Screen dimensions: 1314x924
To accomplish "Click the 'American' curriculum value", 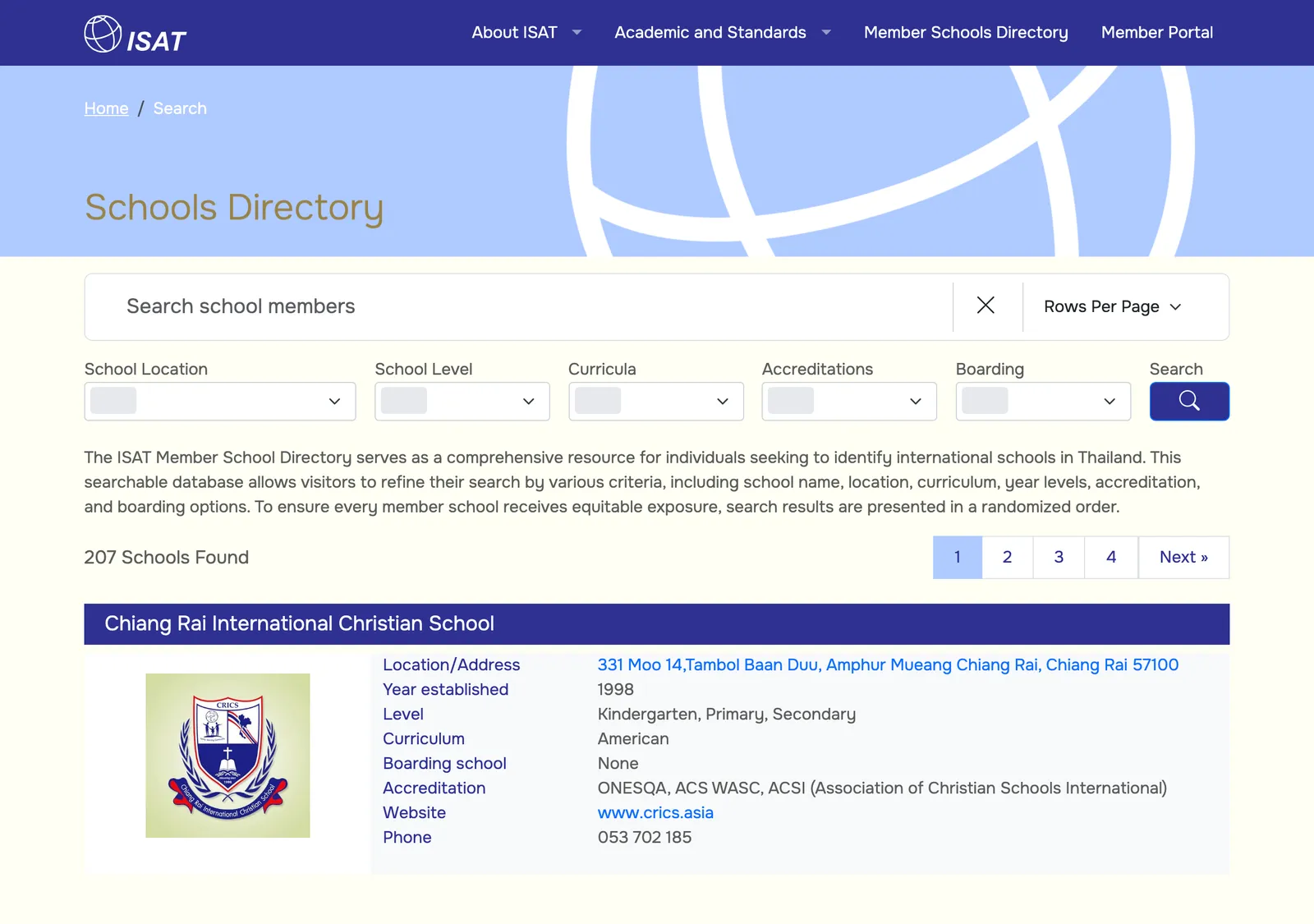I will [x=633, y=738].
